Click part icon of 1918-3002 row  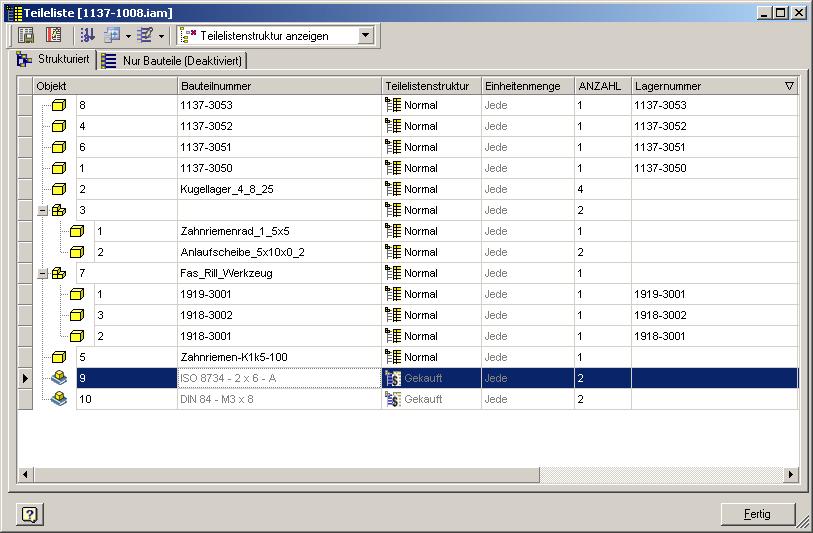(x=77, y=315)
